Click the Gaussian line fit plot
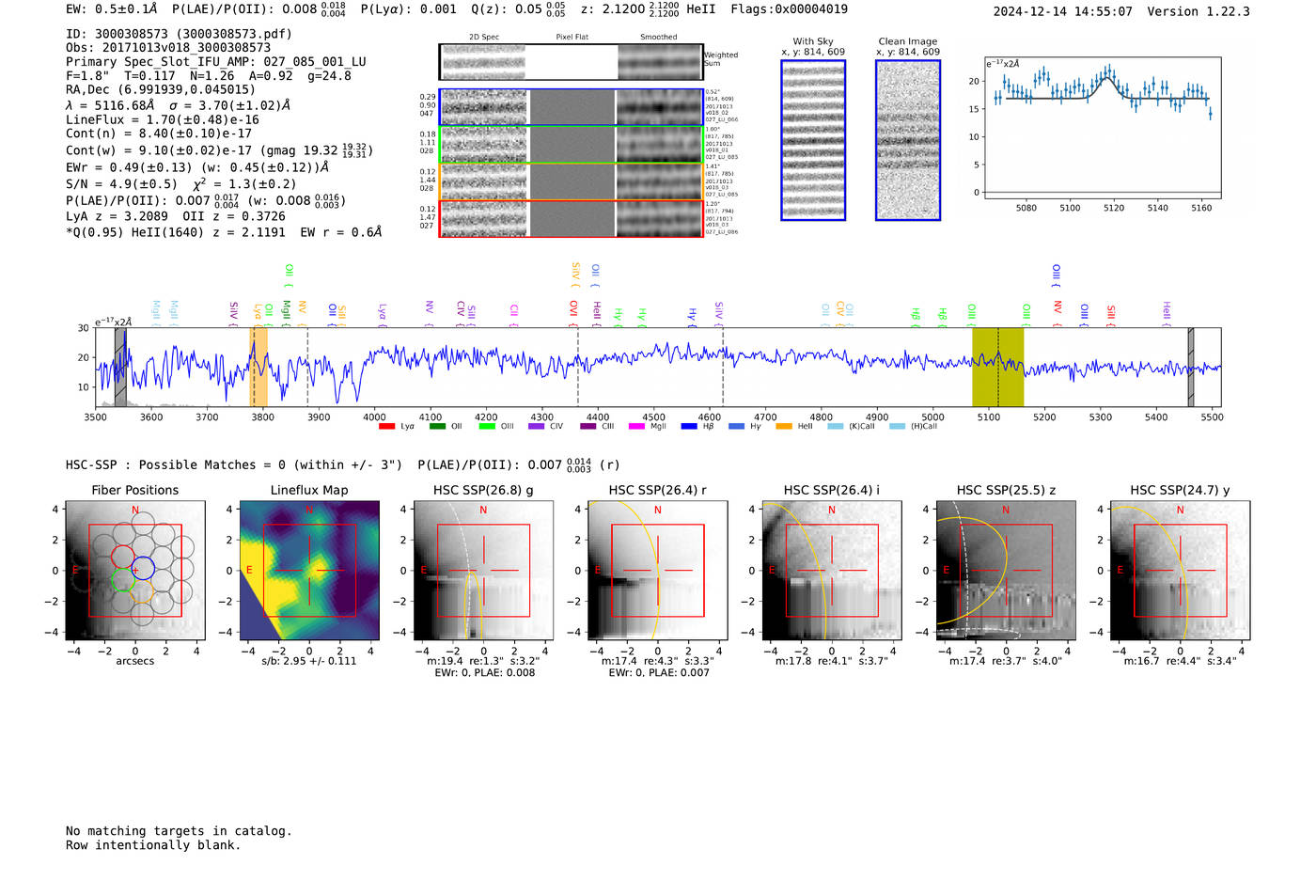Screen dimensions: 1316x896 pos(1102,128)
